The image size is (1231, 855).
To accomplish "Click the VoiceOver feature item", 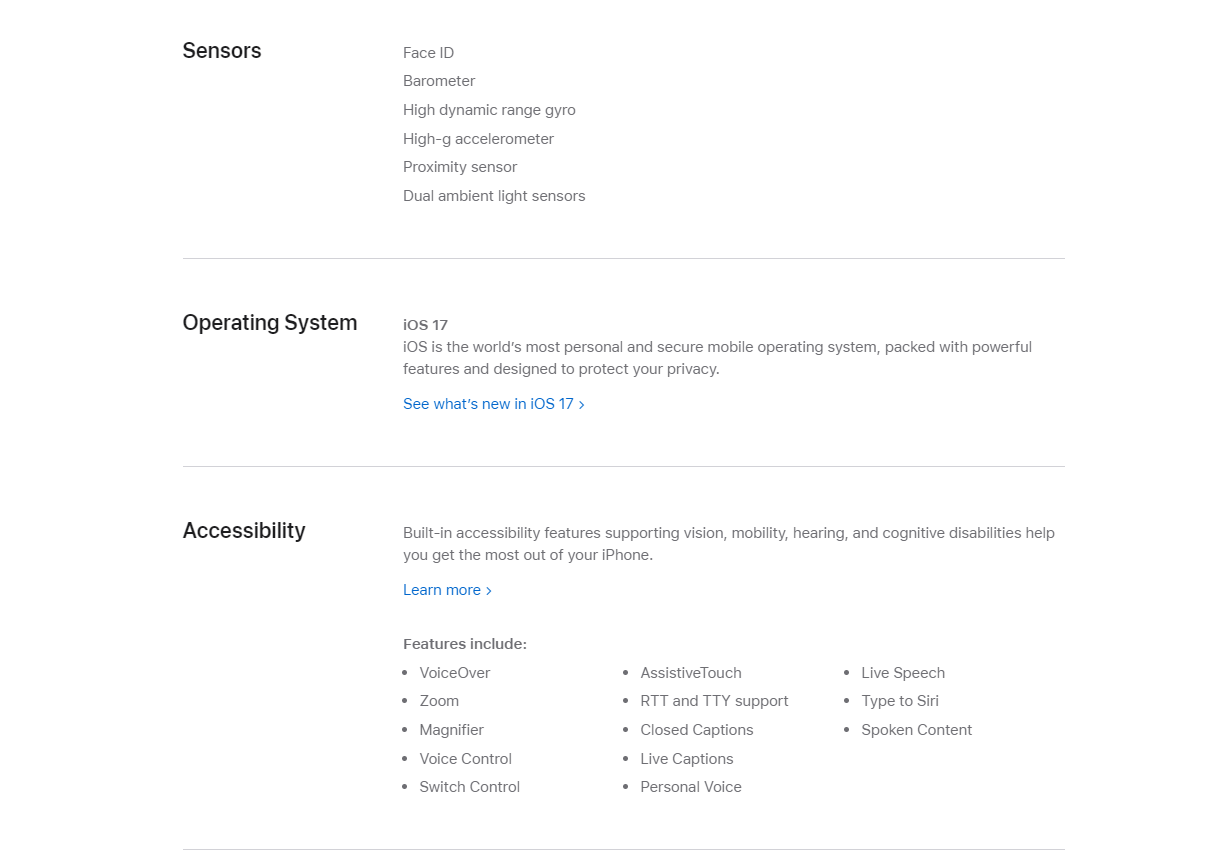I will (455, 673).
